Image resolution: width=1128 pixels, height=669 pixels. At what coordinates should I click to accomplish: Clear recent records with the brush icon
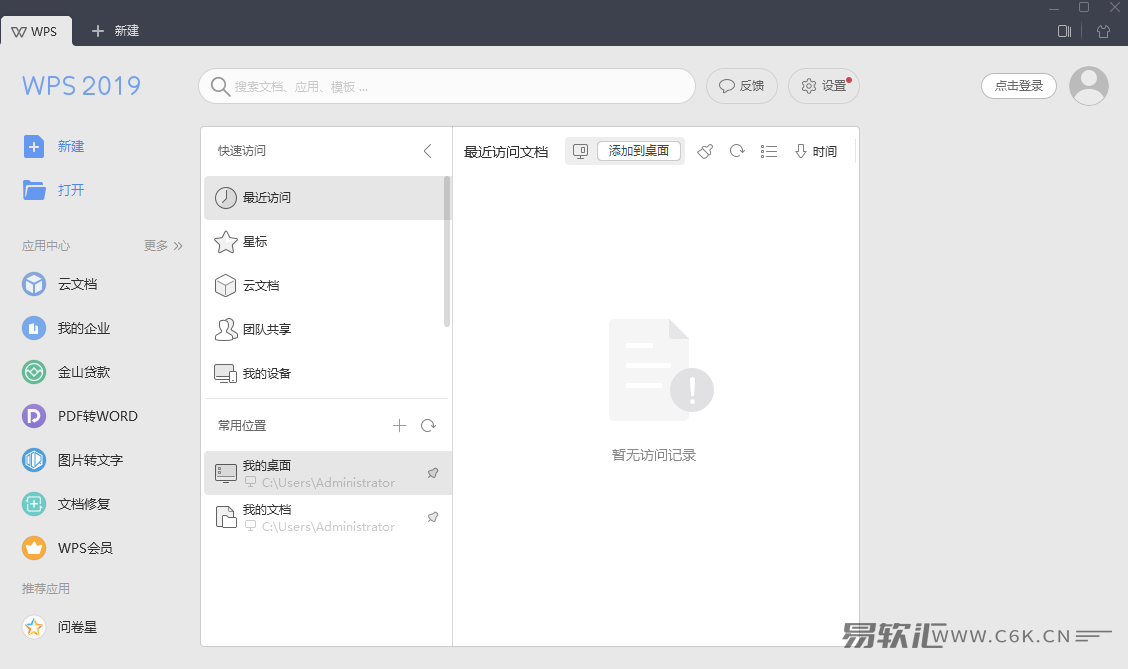coord(705,151)
